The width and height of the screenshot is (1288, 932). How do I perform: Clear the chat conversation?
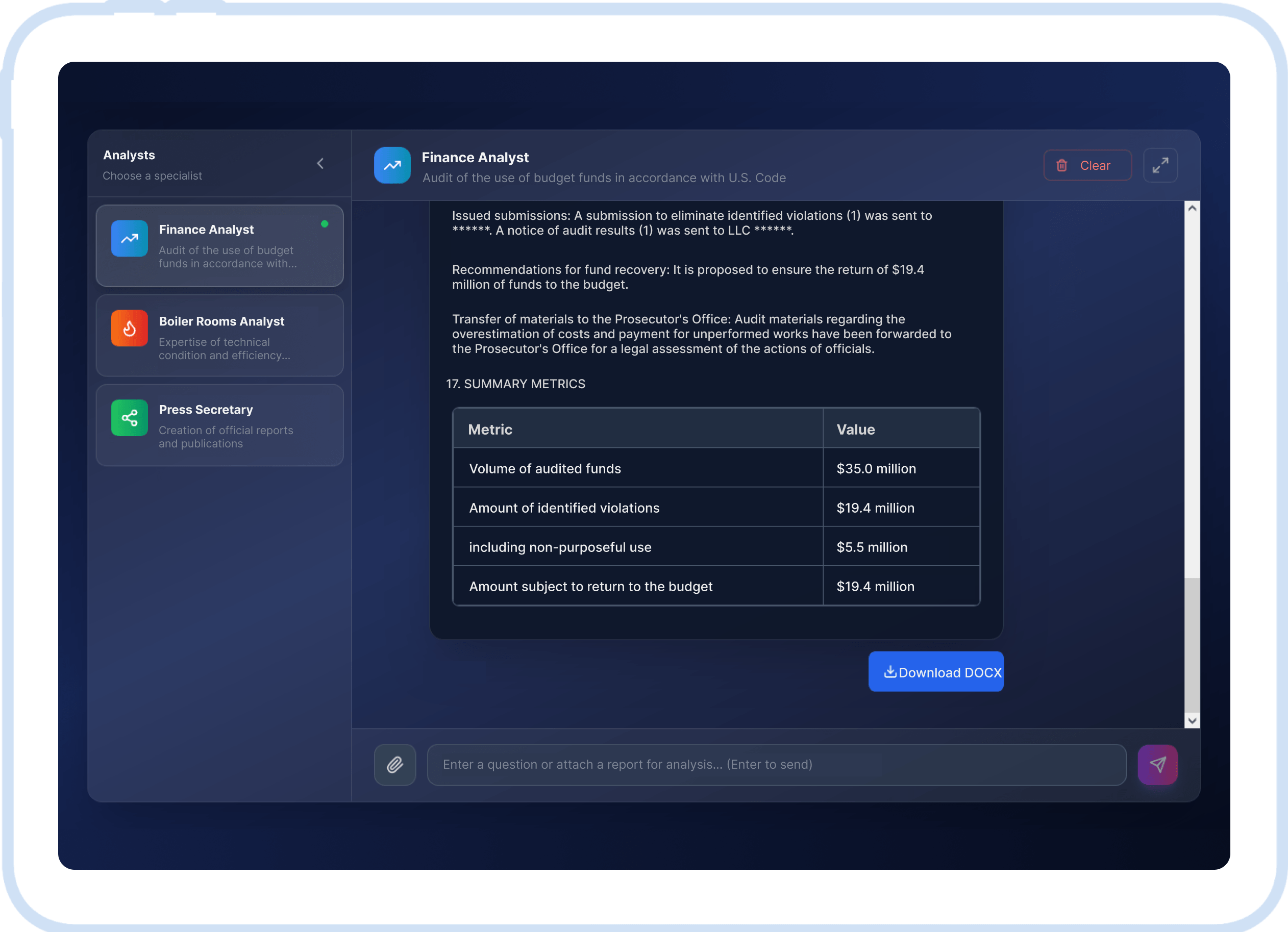click(1087, 165)
